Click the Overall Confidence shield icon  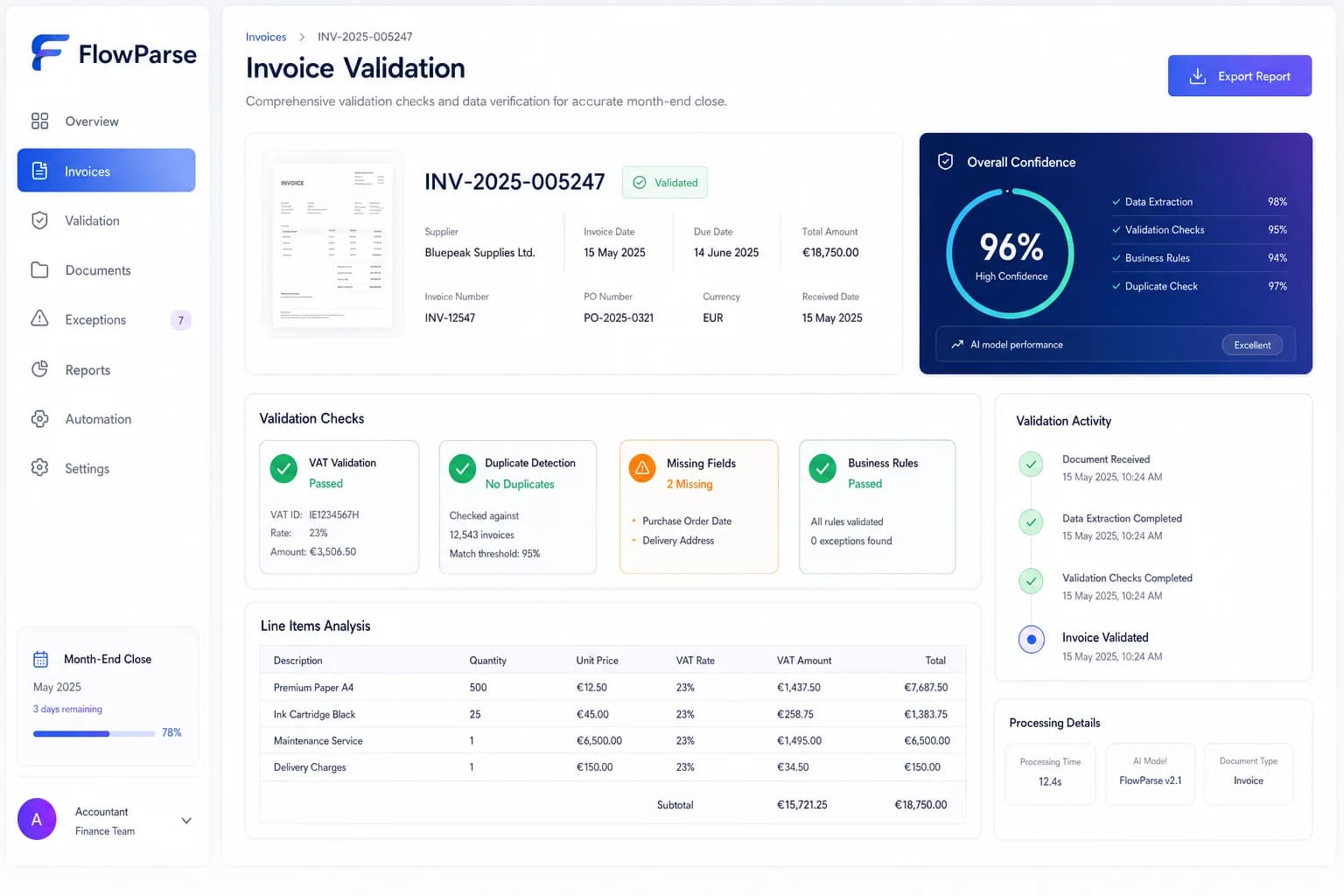click(945, 161)
